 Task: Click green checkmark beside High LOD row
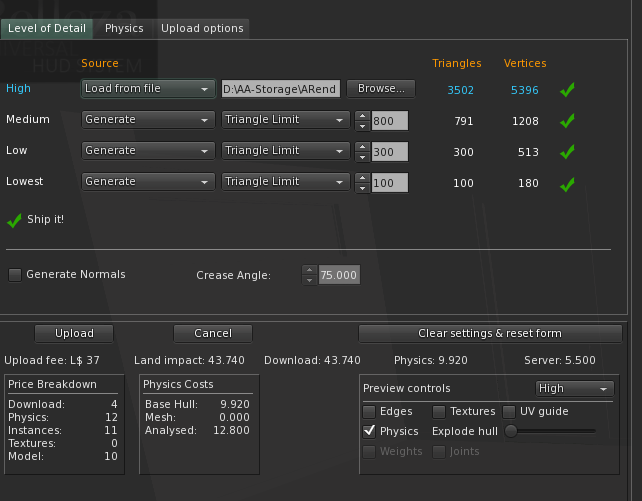coord(567,90)
